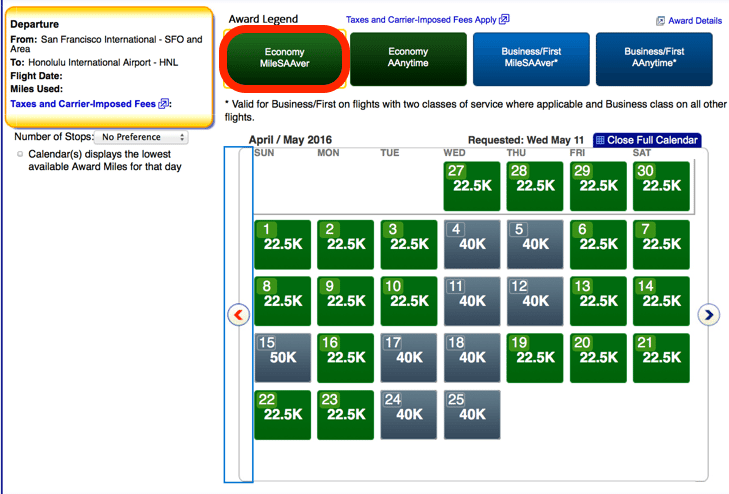Select May 8 at 22.5K miles

[283, 301]
